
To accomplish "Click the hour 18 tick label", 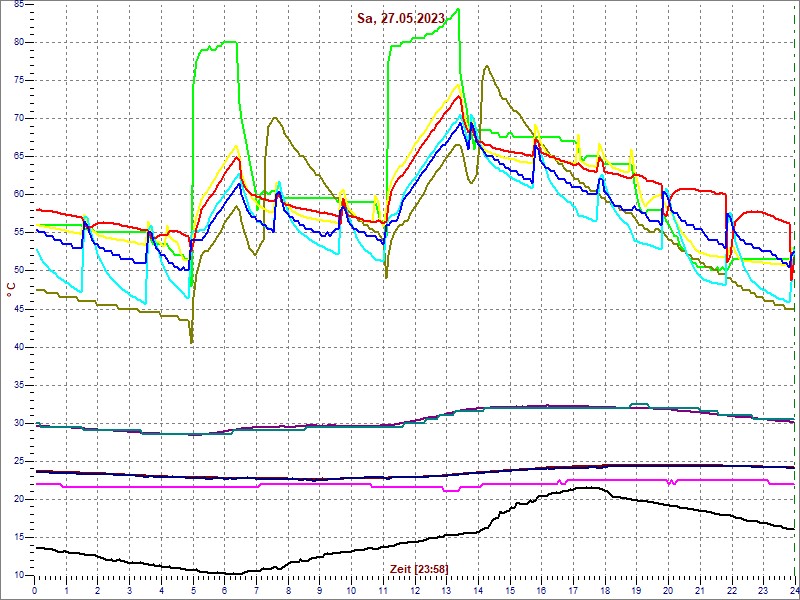I will pos(605,590).
